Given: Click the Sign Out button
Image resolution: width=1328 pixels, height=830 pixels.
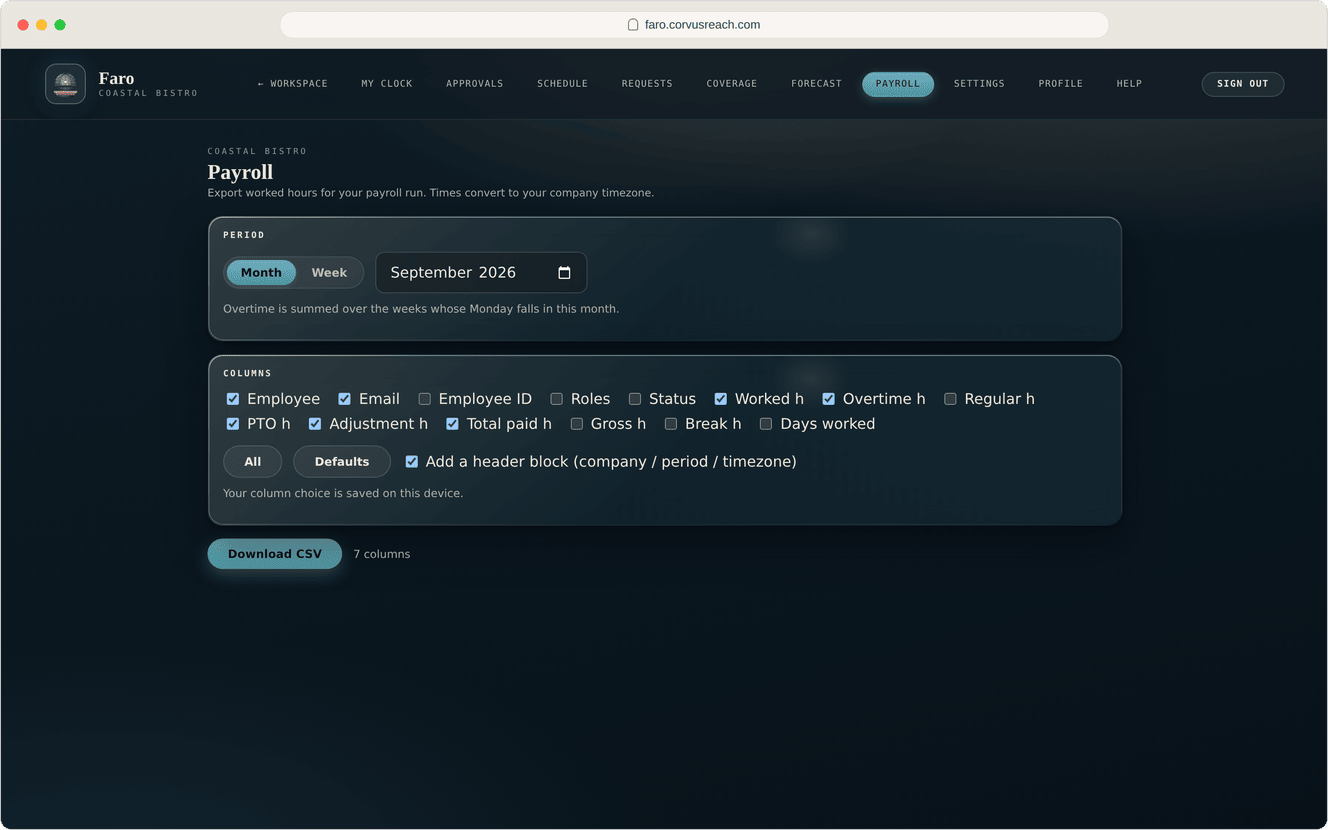Looking at the screenshot, I should click(x=1243, y=84).
